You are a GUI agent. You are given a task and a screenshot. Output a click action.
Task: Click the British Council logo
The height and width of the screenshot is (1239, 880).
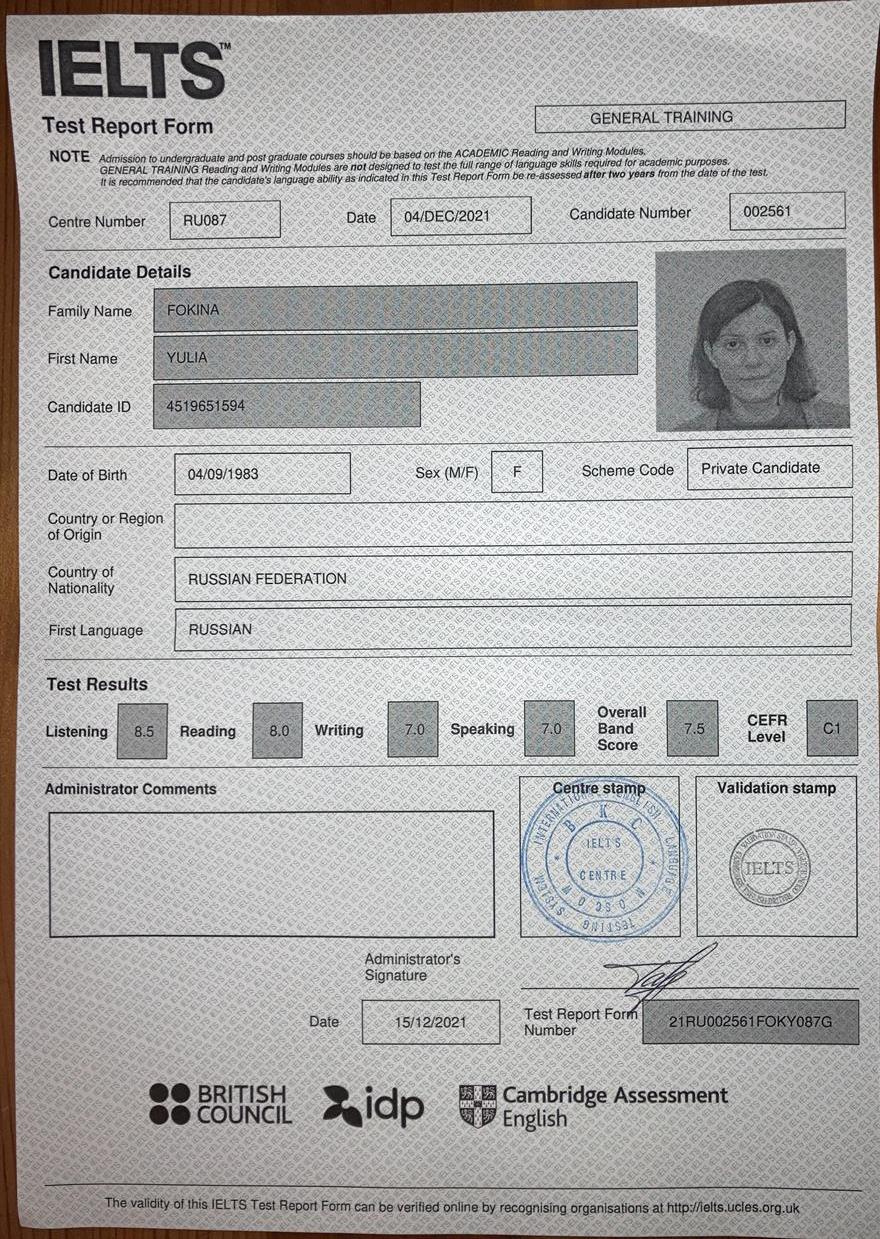pos(221,1105)
